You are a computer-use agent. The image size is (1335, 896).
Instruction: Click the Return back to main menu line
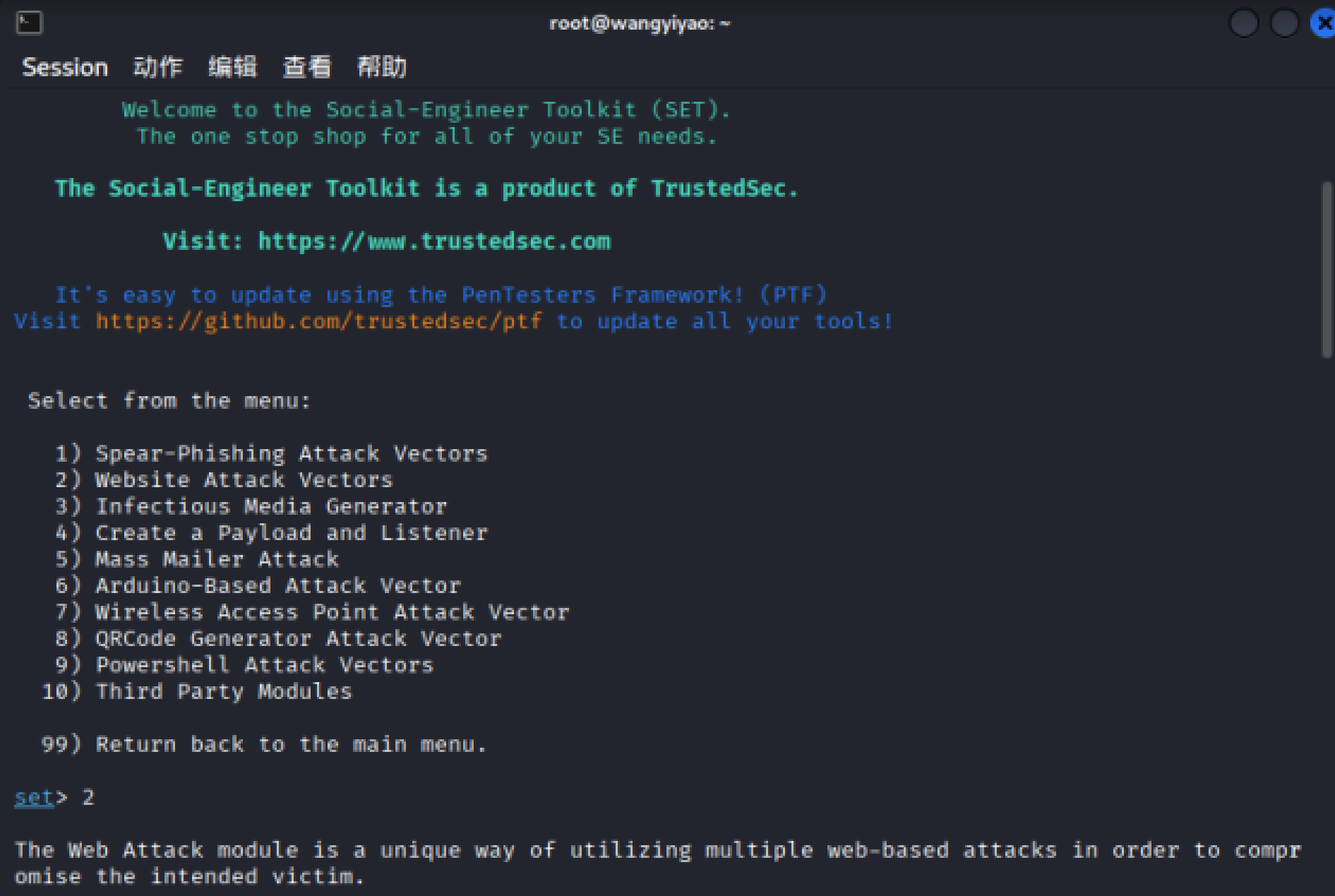click(291, 744)
